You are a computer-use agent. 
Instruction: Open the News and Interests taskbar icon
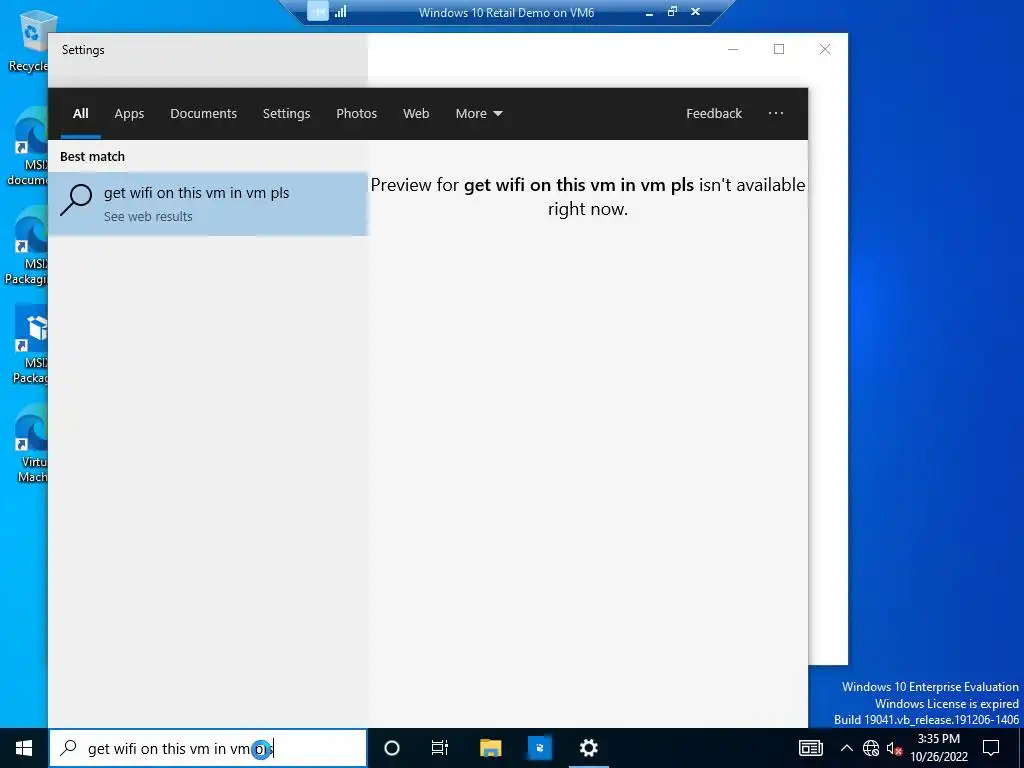810,748
